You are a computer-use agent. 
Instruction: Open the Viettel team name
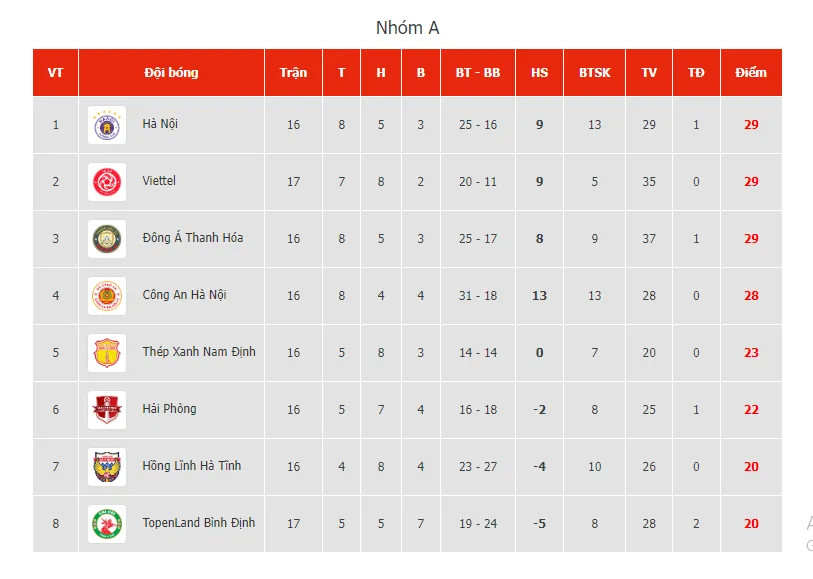(x=159, y=181)
